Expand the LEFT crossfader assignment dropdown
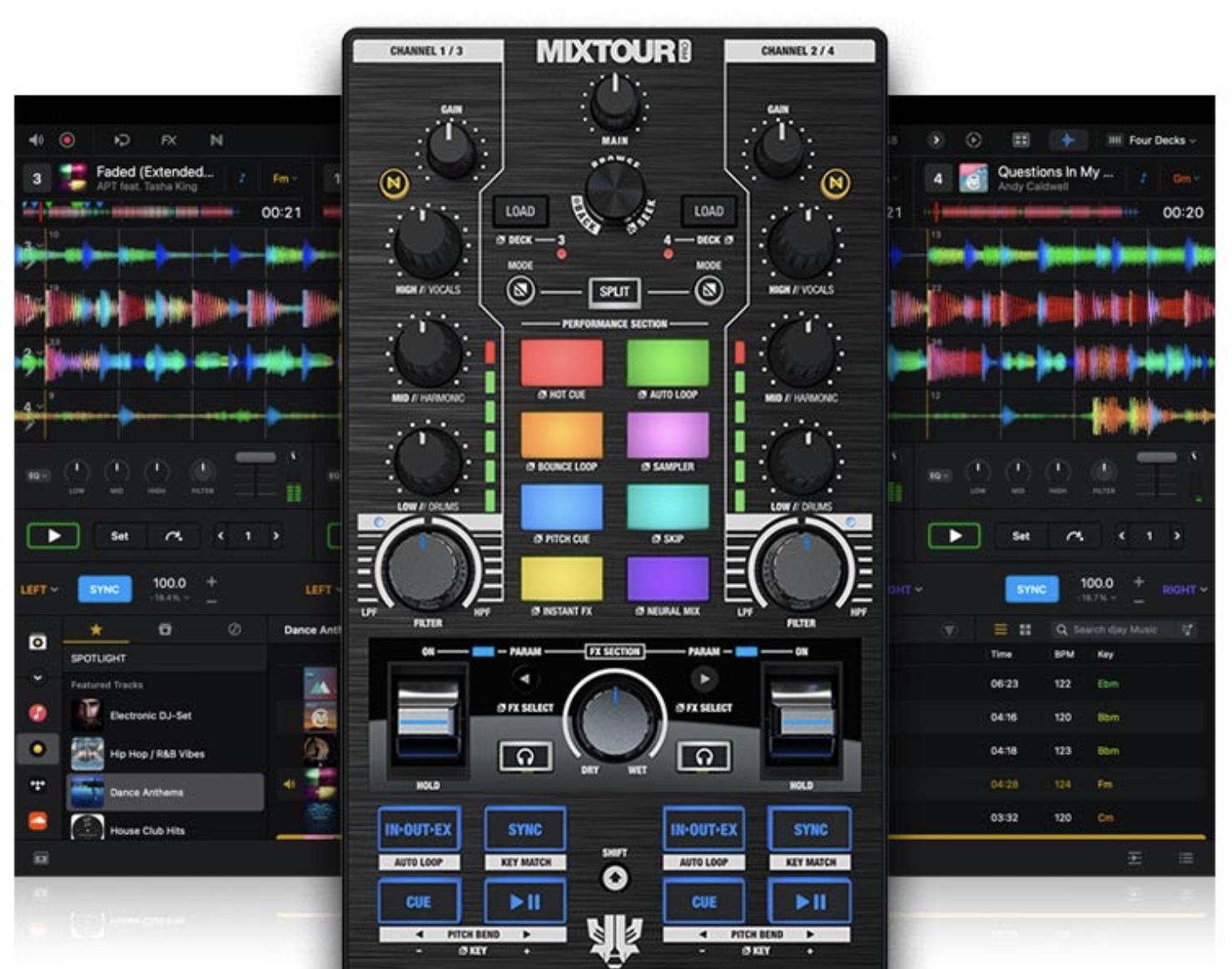The height and width of the screenshot is (969, 1232). (39, 589)
